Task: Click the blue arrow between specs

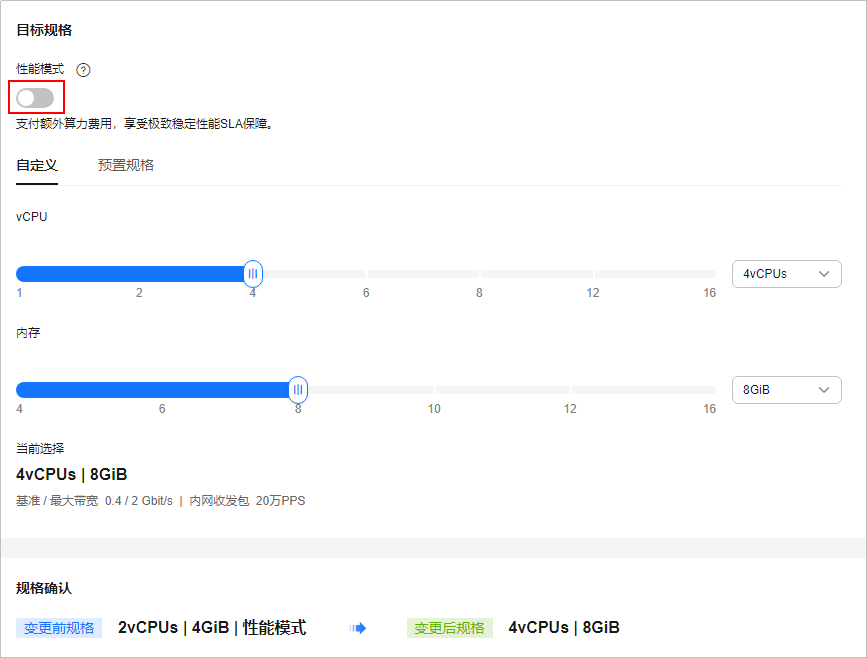Action: click(358, 628)
